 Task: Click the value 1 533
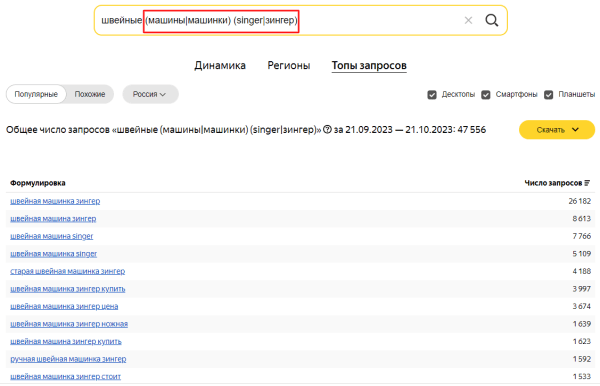(x=582, y=376)
